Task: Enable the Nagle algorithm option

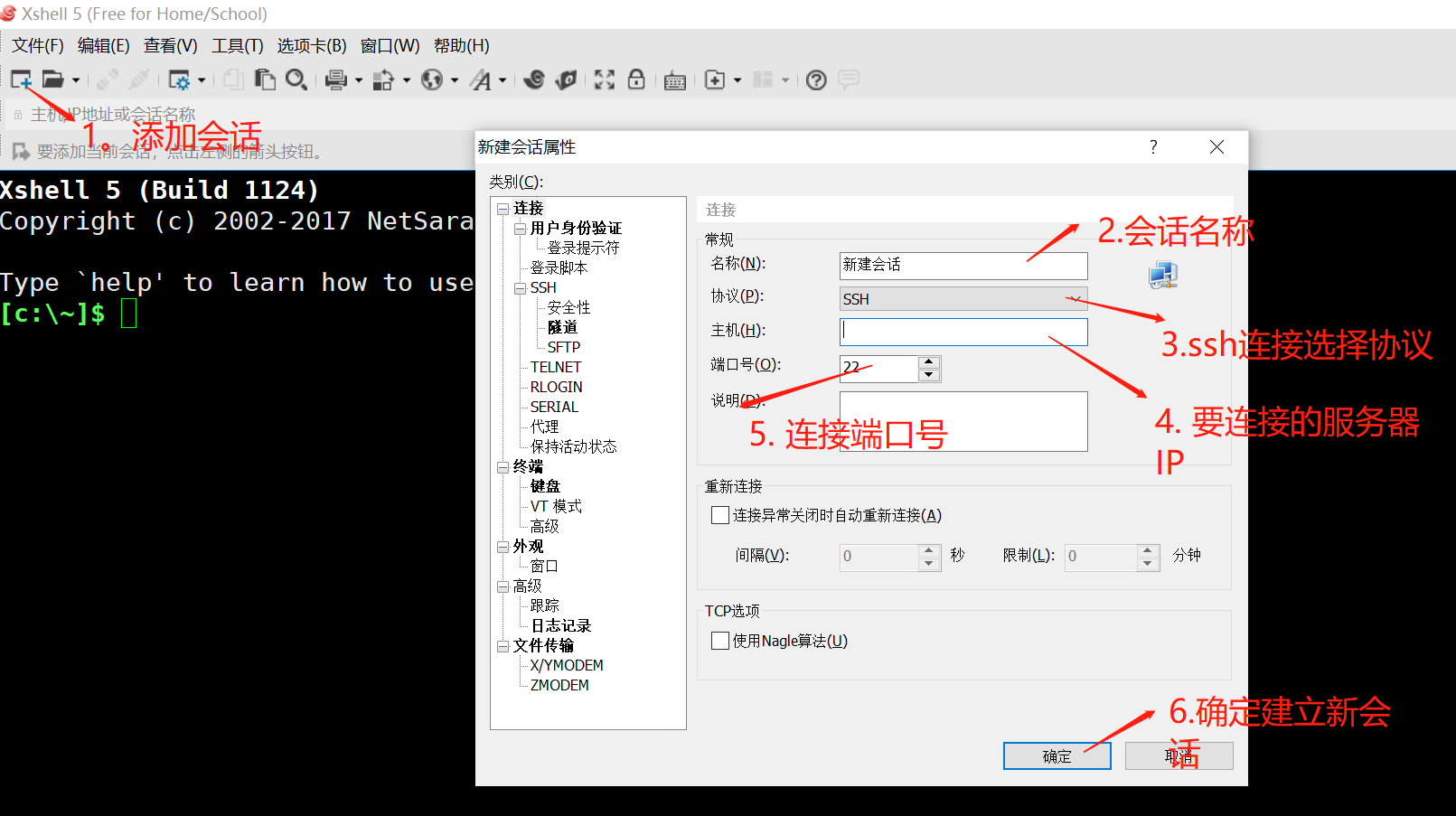Action: (x=719, y=640)
